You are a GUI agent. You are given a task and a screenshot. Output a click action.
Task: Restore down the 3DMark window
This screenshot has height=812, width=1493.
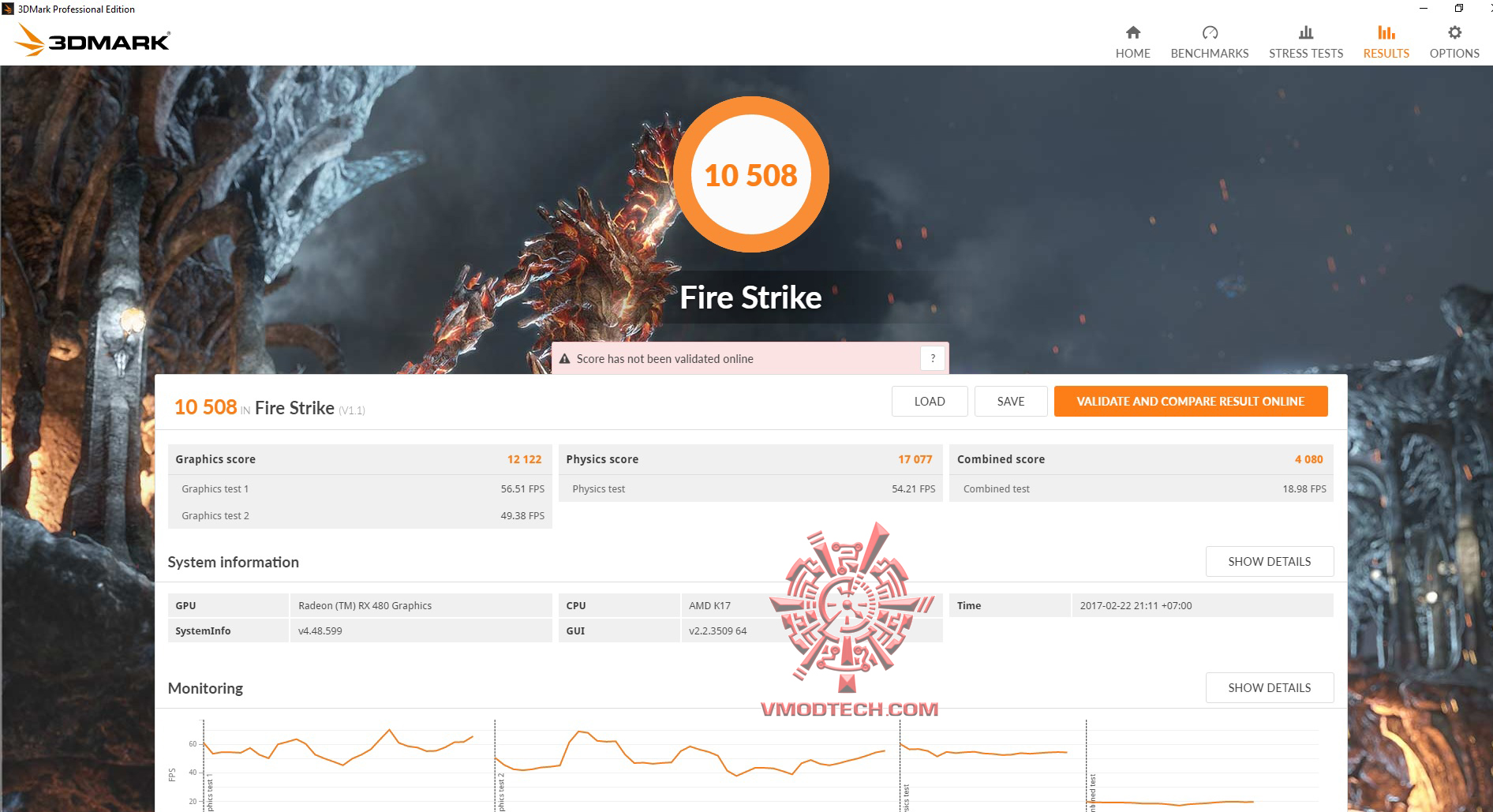[1459, 9]
